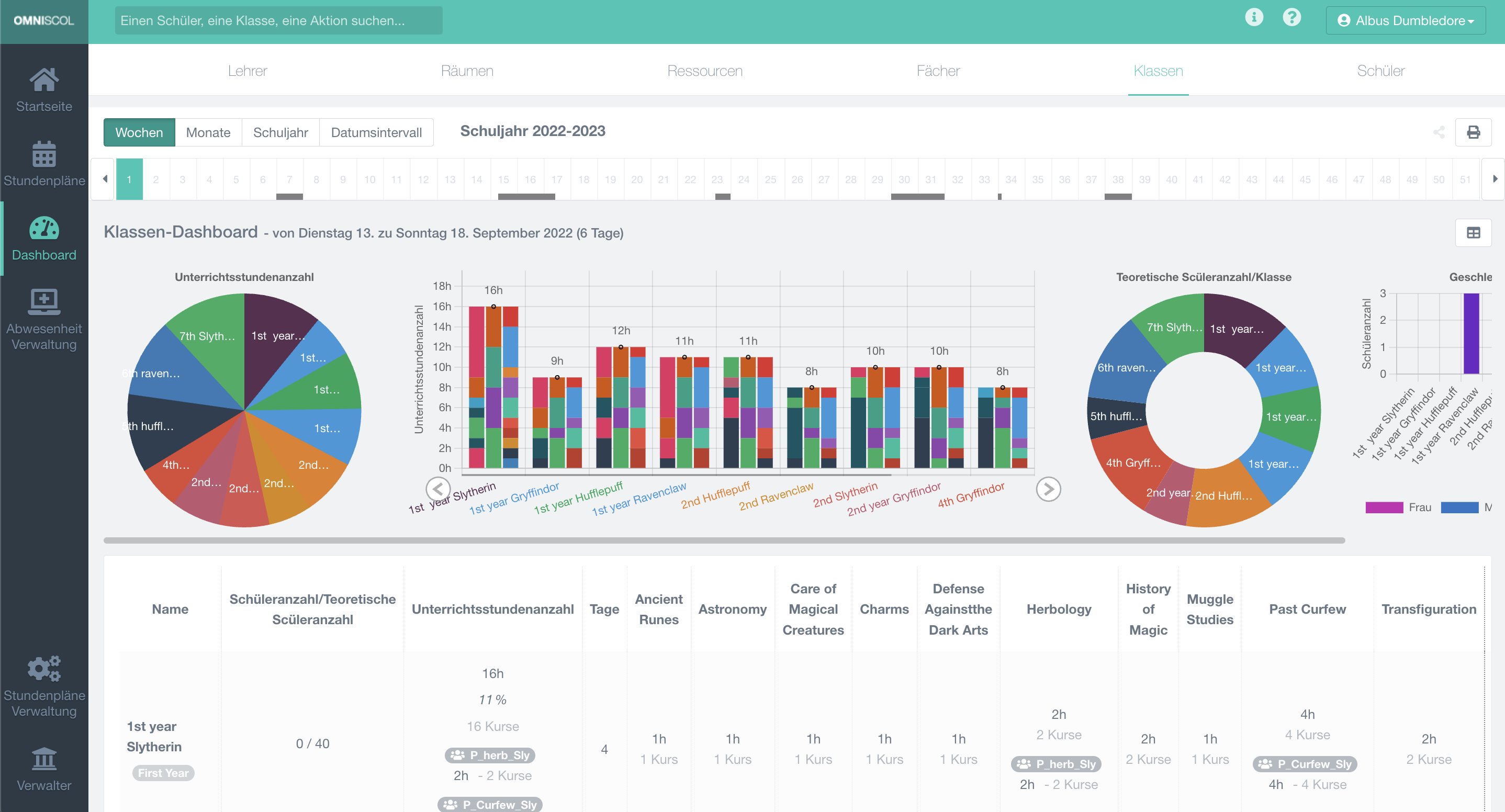Open the share icon next to print

1440,132
